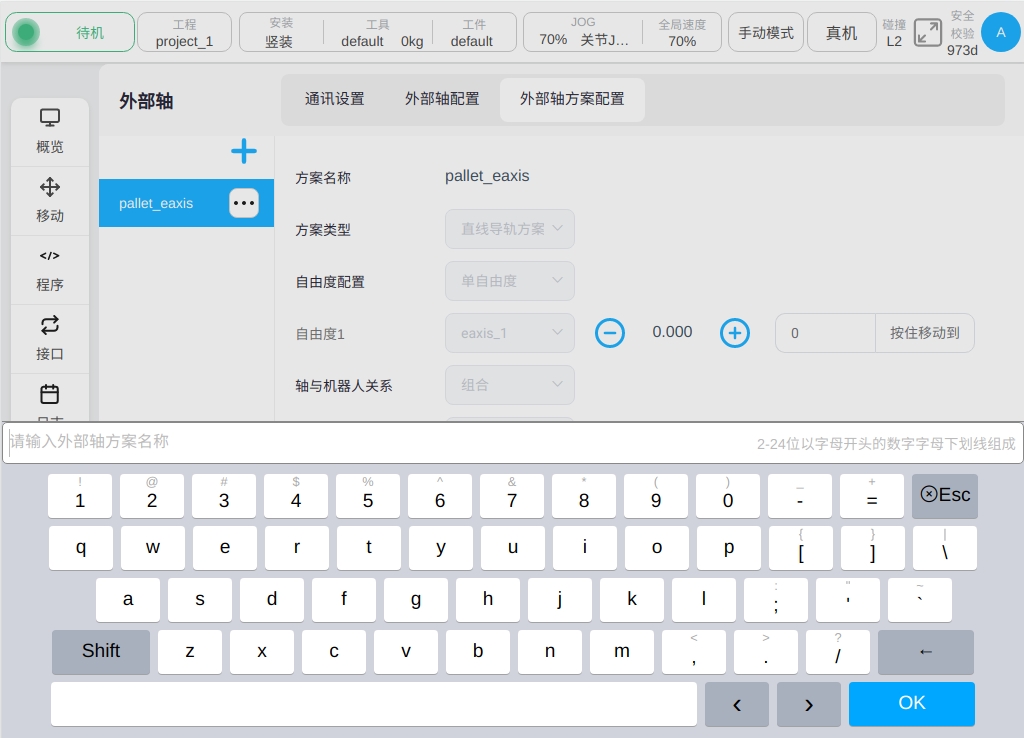
Task: Tap the left bracket key
Action: tap(801, 548)
